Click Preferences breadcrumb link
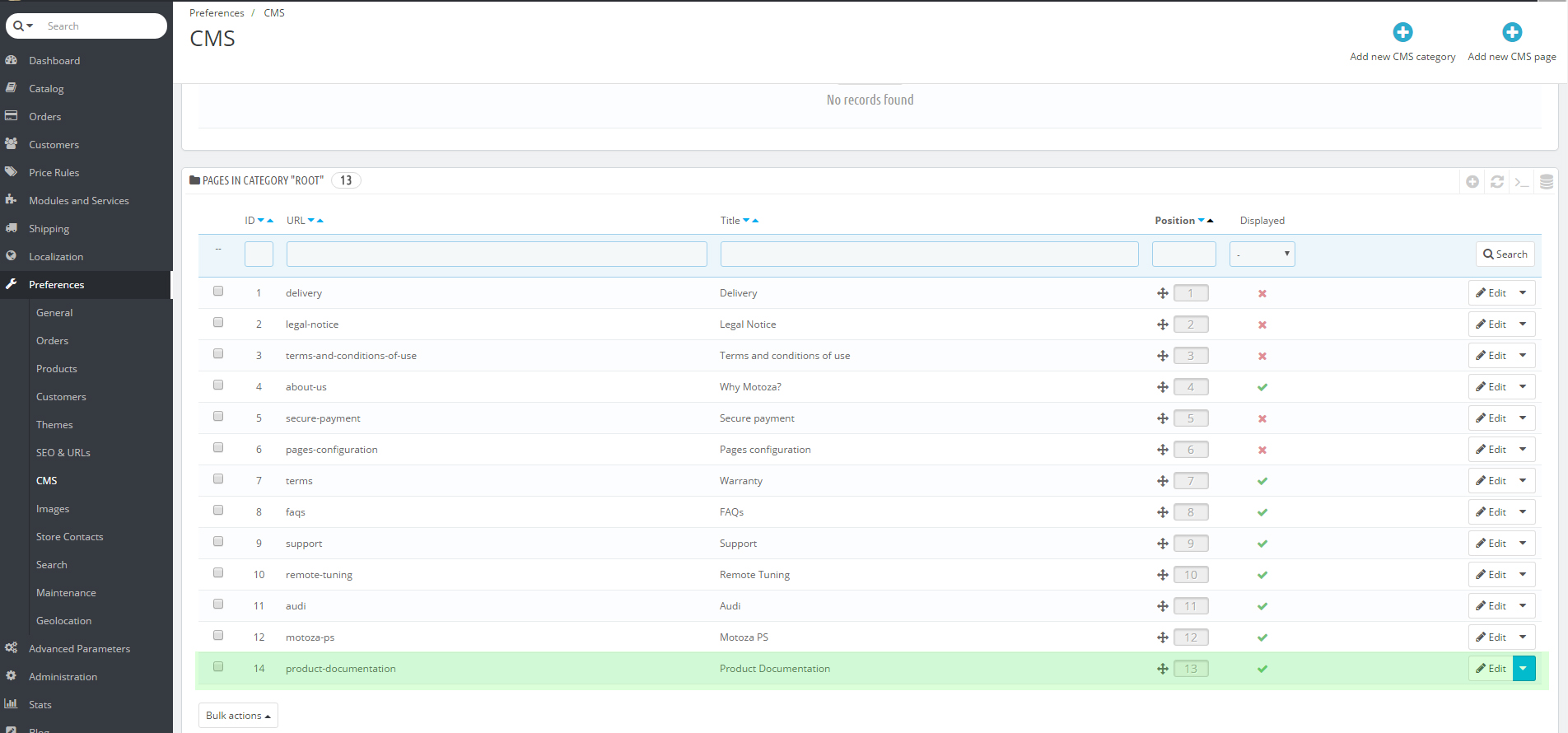This screenshot has width=1568, height=733. [x=217, y=13]
